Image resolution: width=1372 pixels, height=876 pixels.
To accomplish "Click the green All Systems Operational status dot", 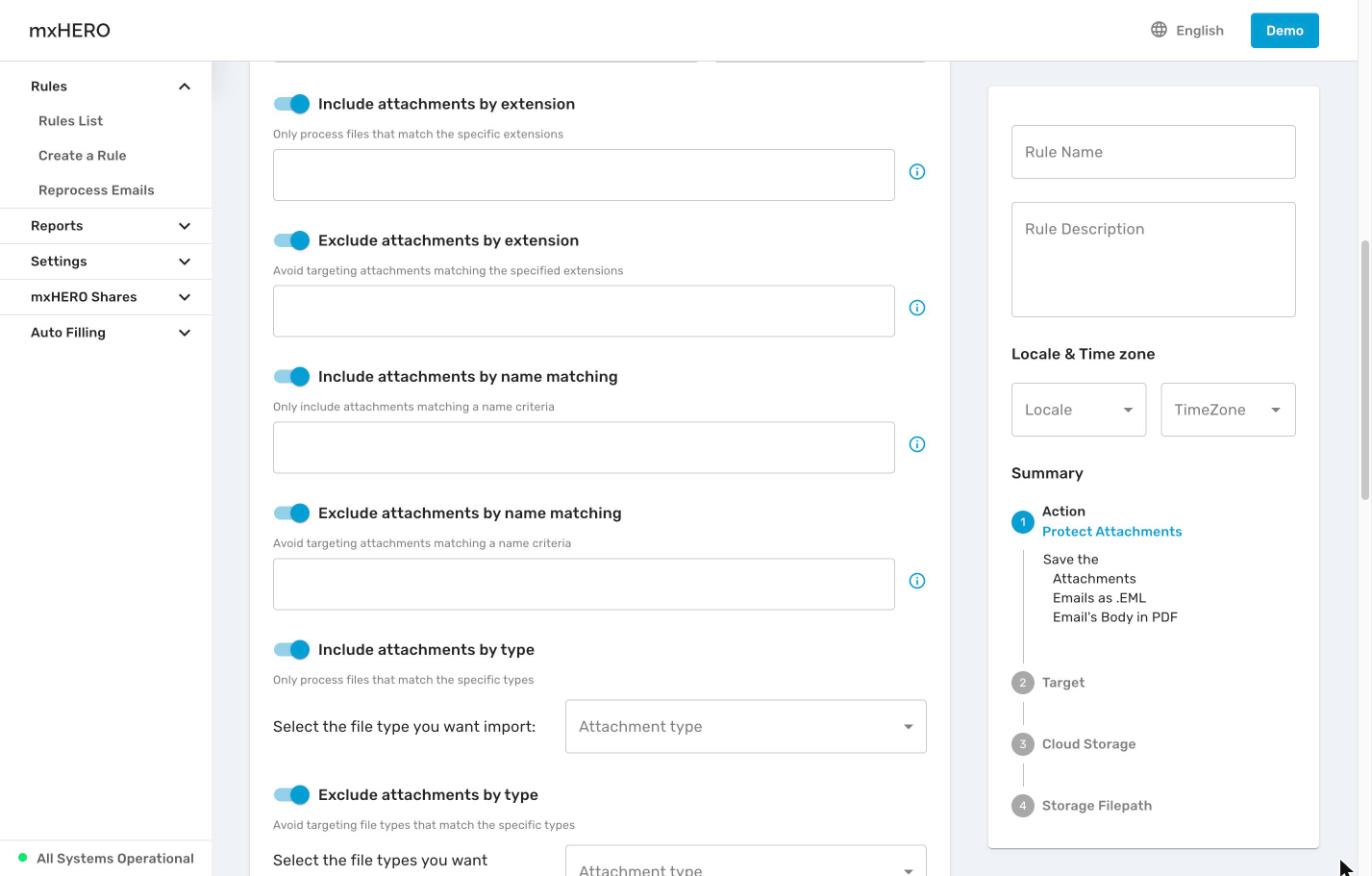I will pyautogui.click(x=23, y=858).
